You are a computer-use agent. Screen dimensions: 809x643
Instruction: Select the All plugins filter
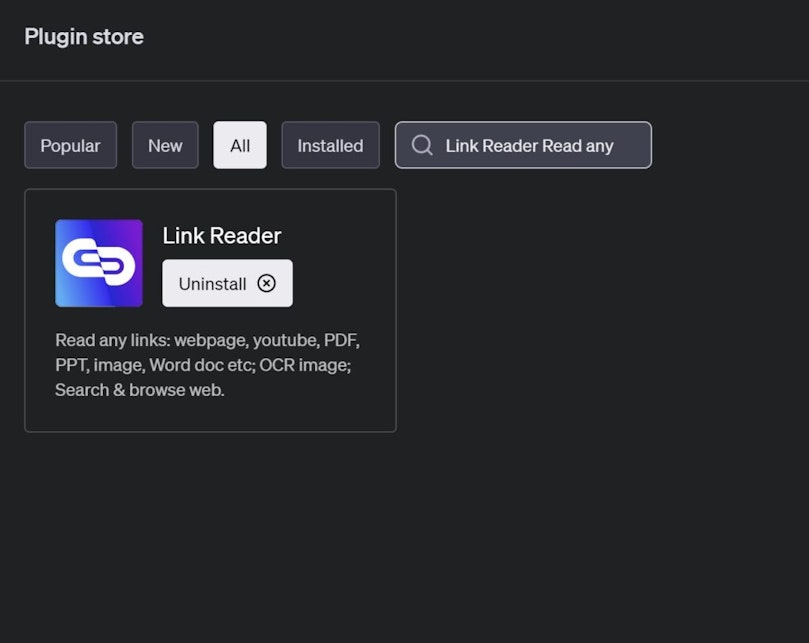pyautogui.click(x=240, y=145)
